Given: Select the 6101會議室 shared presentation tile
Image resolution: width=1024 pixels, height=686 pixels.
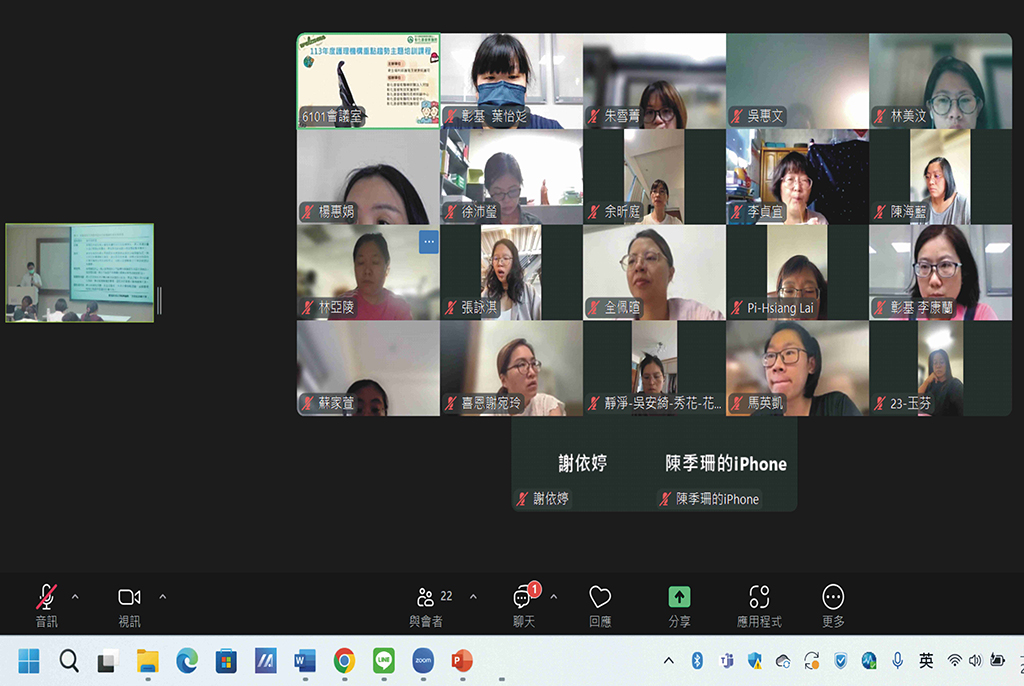Looking at the screenshot, I should click(368, 81).
